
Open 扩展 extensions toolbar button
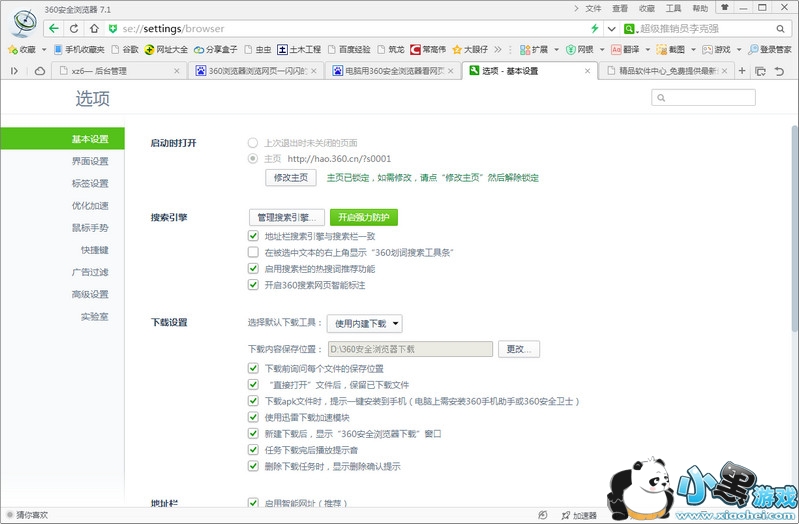point(534,49)
